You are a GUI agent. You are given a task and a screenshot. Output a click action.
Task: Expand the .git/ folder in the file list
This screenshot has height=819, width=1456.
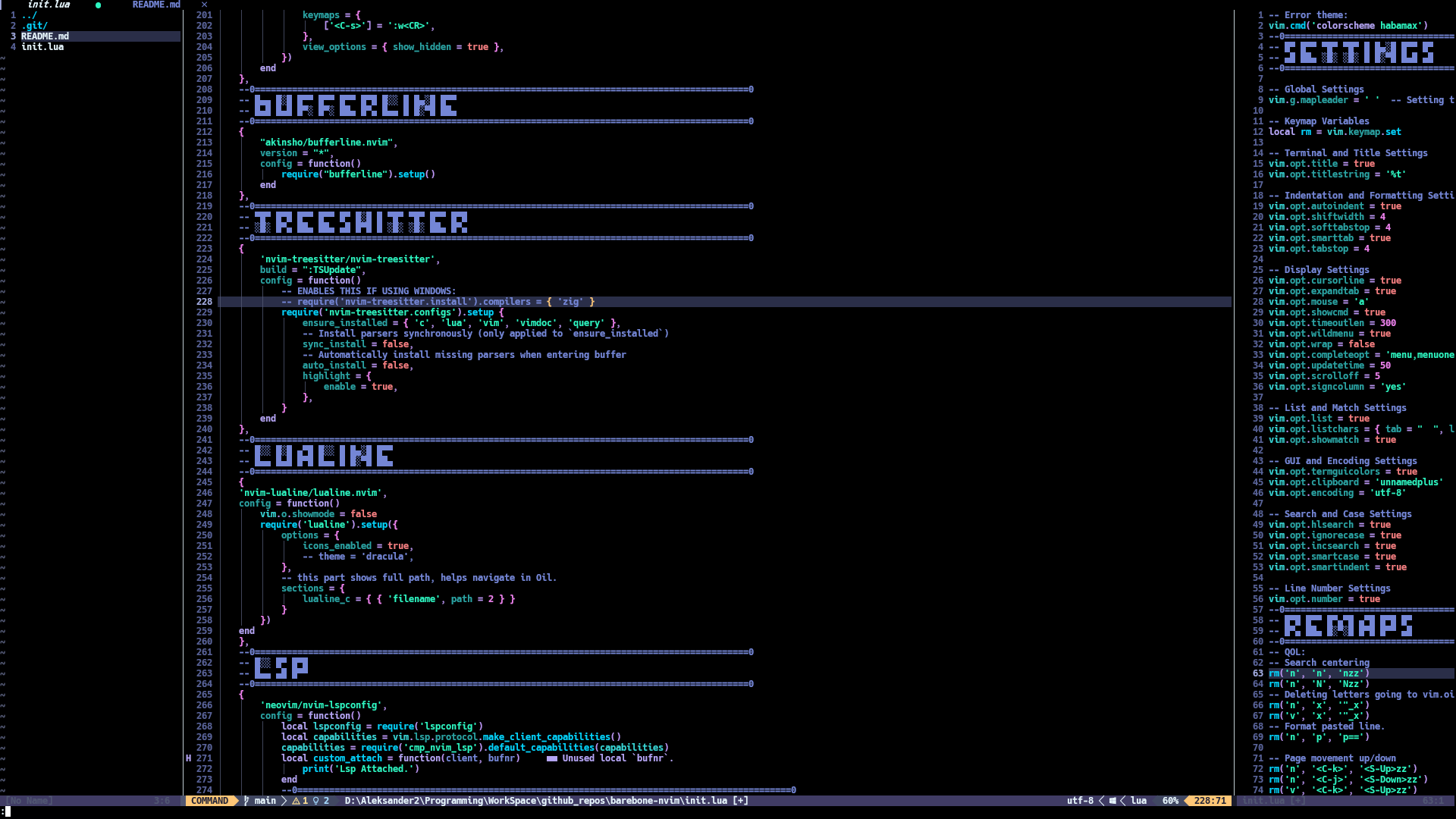tap(34, 26)
